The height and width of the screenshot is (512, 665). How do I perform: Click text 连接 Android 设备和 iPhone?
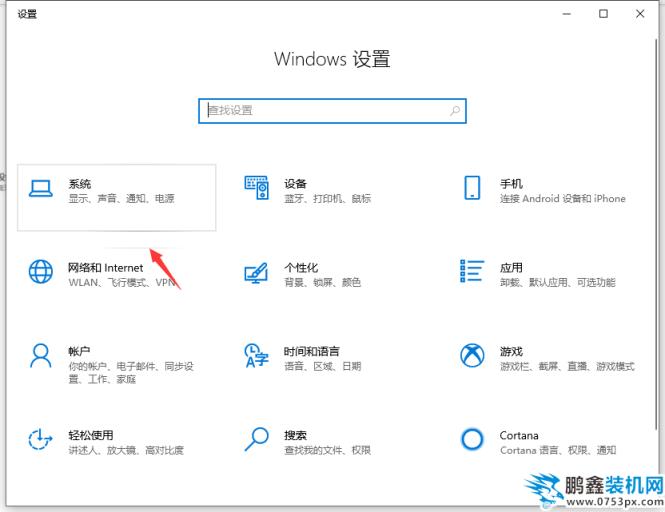pos(563,199)
